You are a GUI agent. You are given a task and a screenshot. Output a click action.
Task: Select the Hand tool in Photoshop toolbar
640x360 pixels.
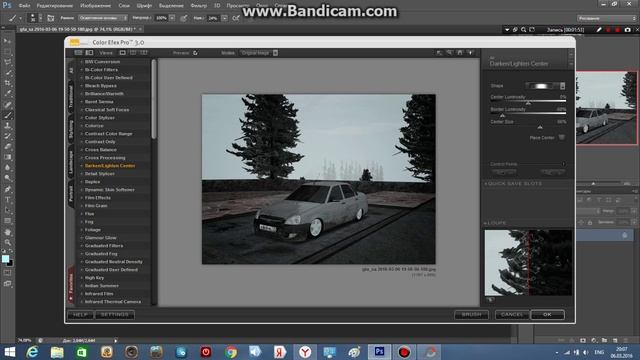(7, 232)
